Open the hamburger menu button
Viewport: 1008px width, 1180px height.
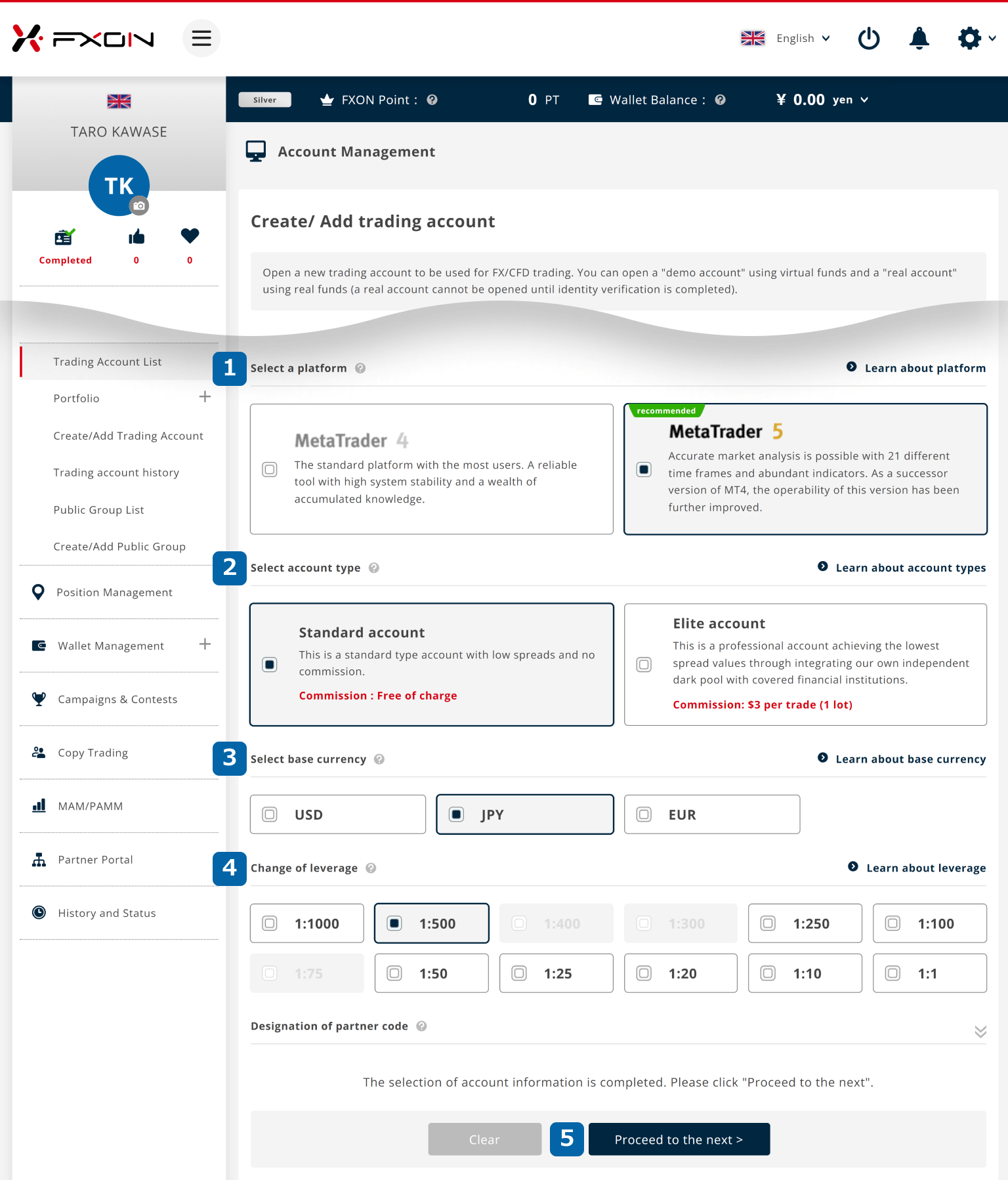pos(201,38)
